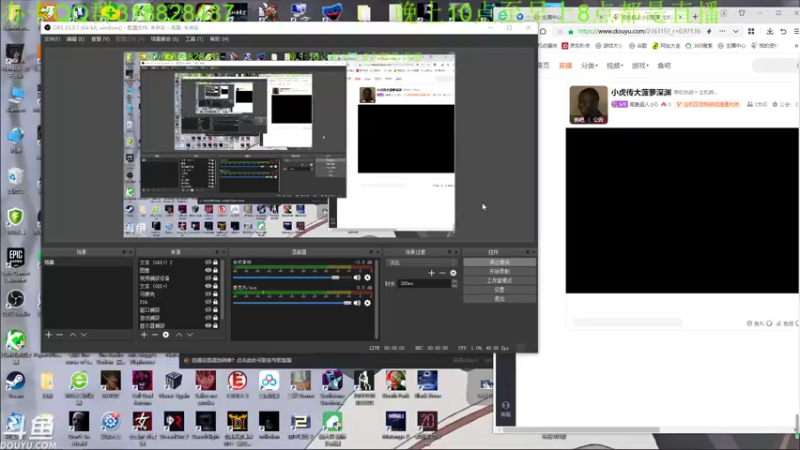Toggle visibility of the first text (GDI+) 2 source

tap(208, 262)
